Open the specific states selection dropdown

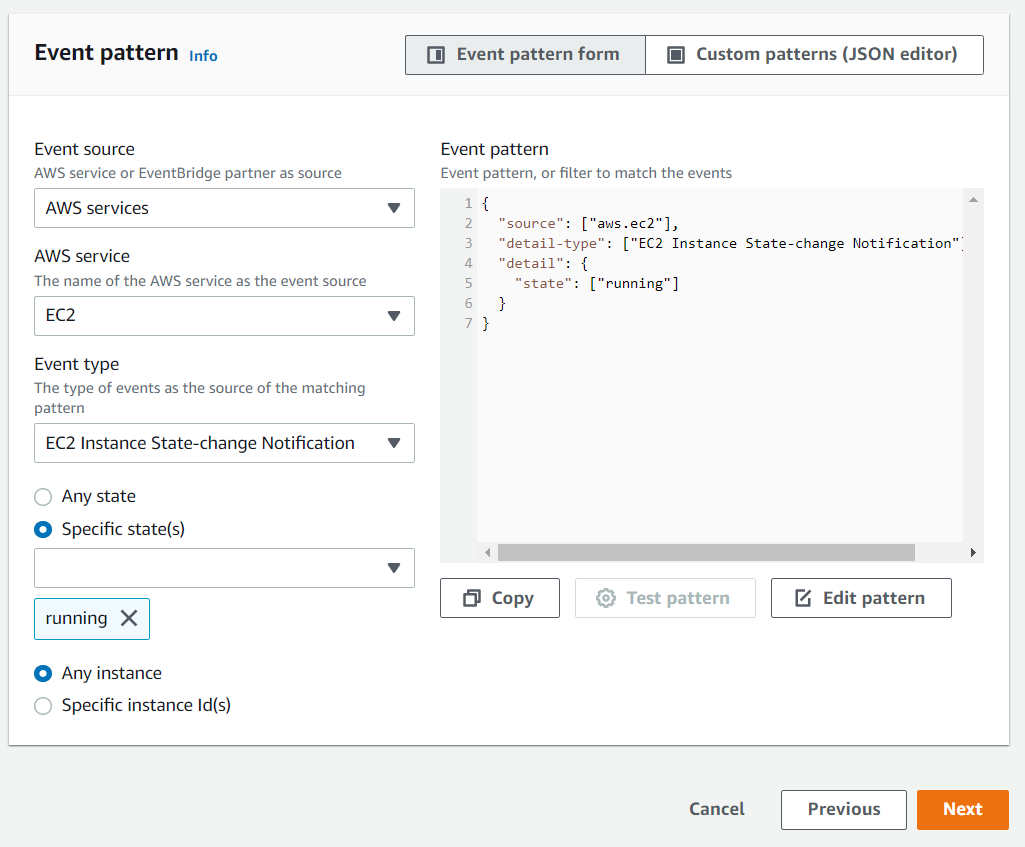tap(224, 568)
